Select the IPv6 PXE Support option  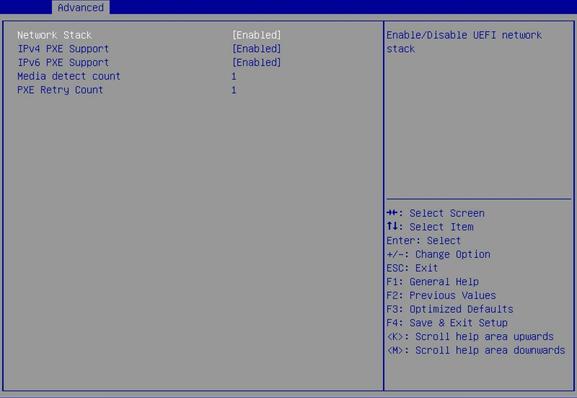63,63
